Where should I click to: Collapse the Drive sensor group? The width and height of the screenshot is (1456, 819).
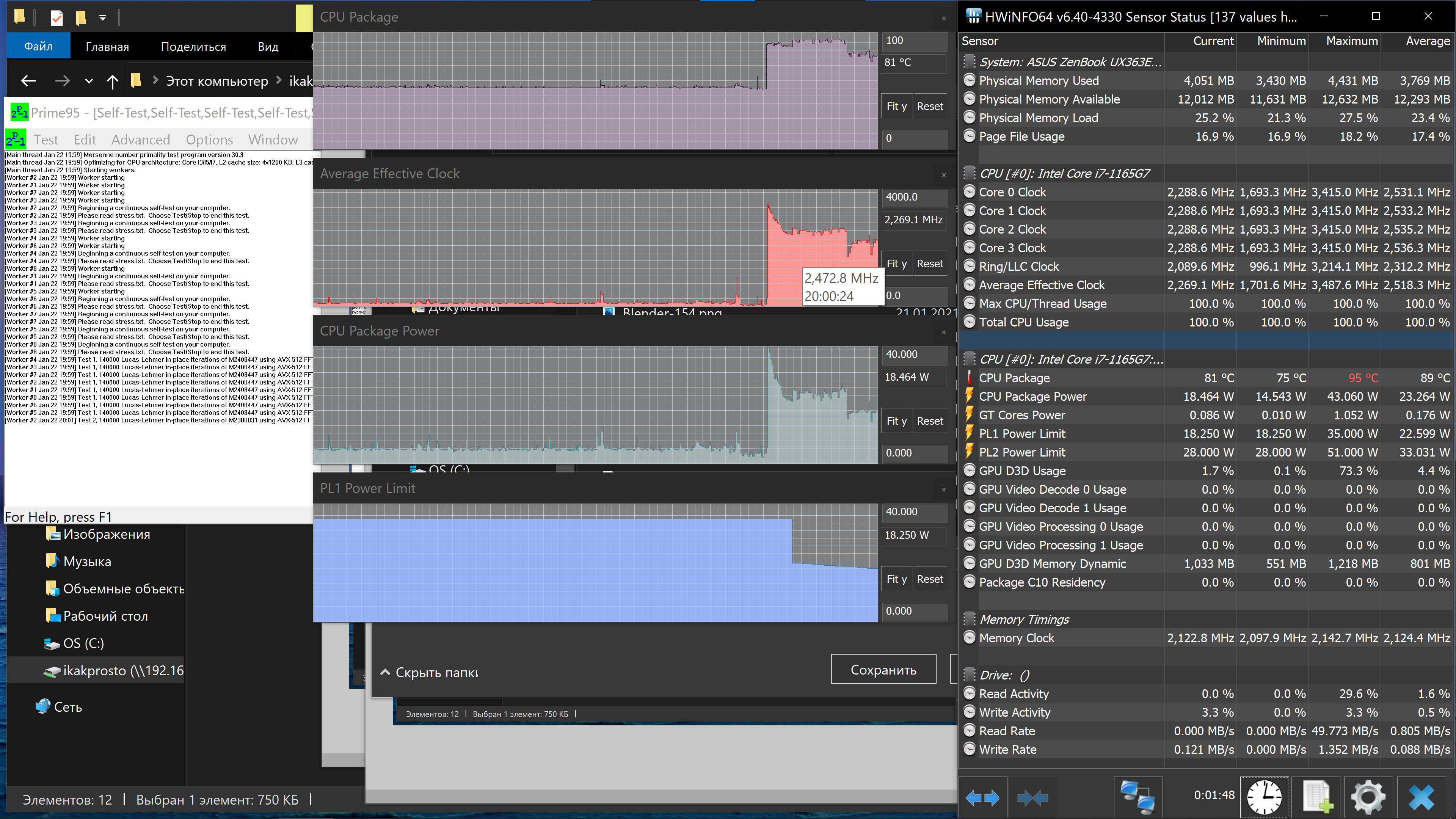tap(970, 675)
